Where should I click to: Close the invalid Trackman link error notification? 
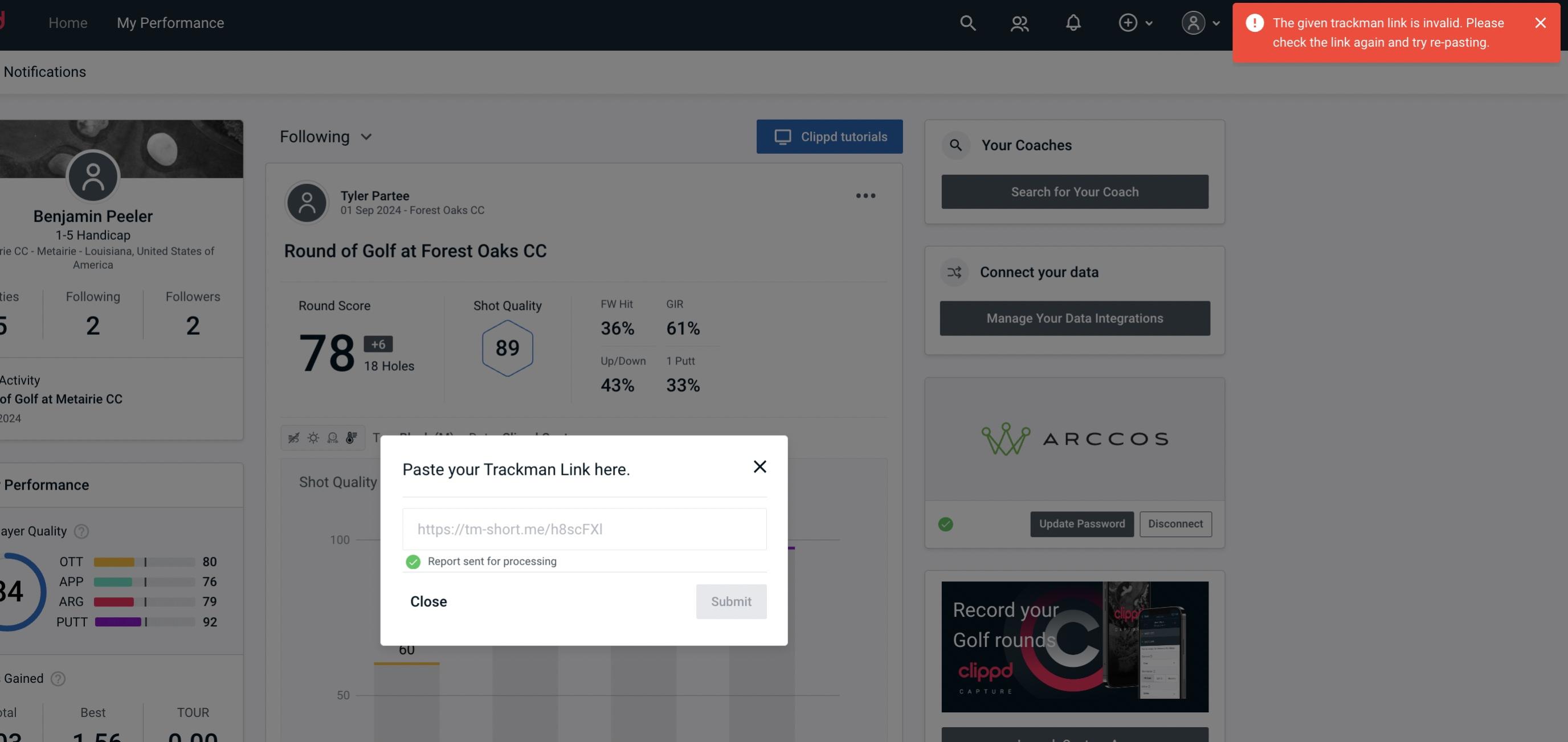1540,22
